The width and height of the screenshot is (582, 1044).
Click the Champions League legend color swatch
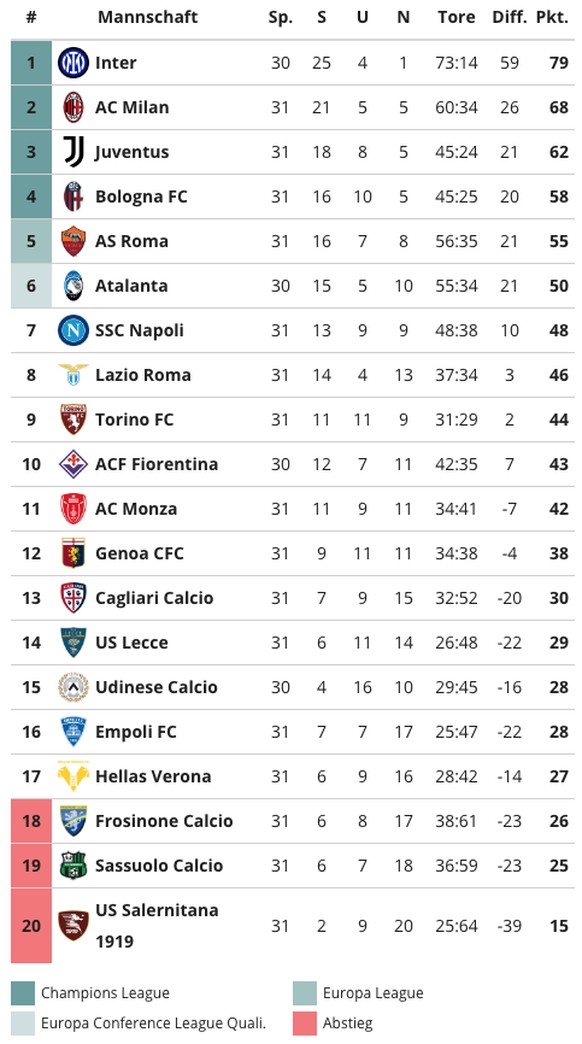23,993
